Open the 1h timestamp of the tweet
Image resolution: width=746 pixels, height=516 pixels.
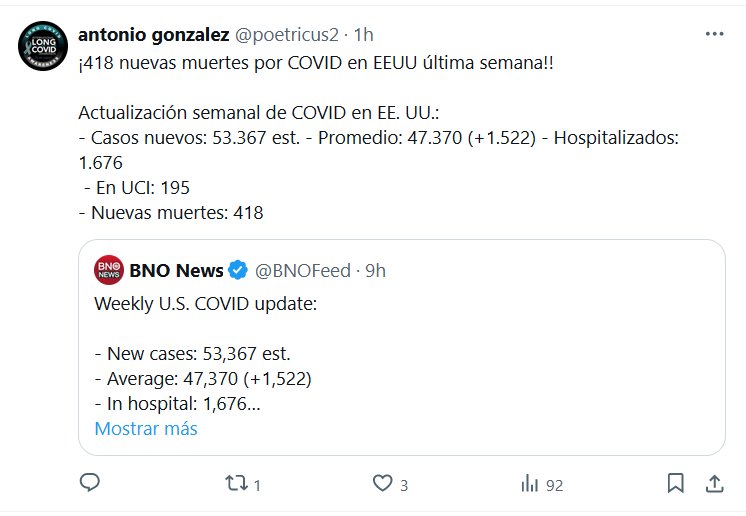[364, 34]
